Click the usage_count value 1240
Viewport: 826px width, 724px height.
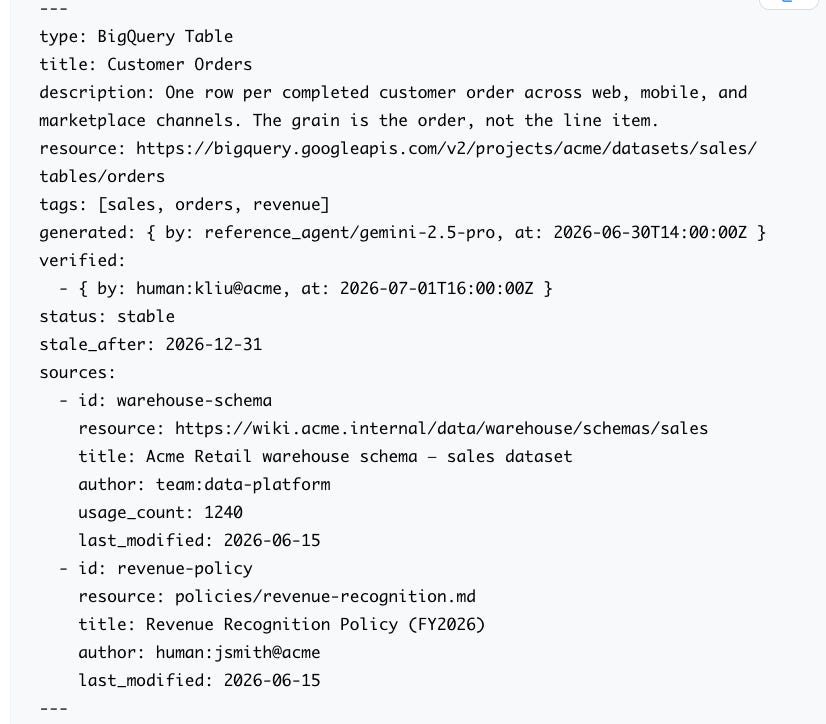pyautogui.click(x=223, y=513)
